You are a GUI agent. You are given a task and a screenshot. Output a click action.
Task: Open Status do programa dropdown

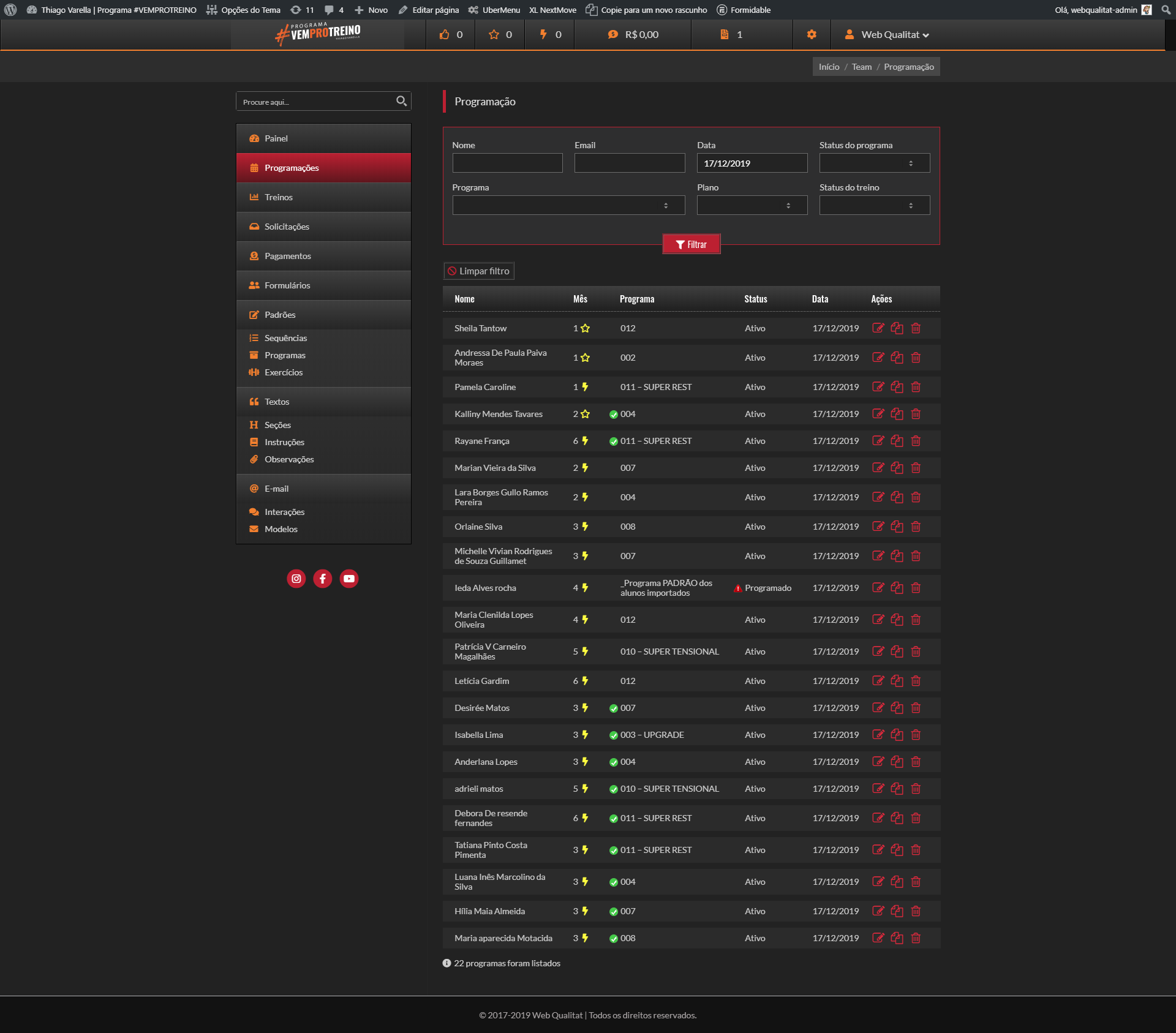click(x=874, y=163)
